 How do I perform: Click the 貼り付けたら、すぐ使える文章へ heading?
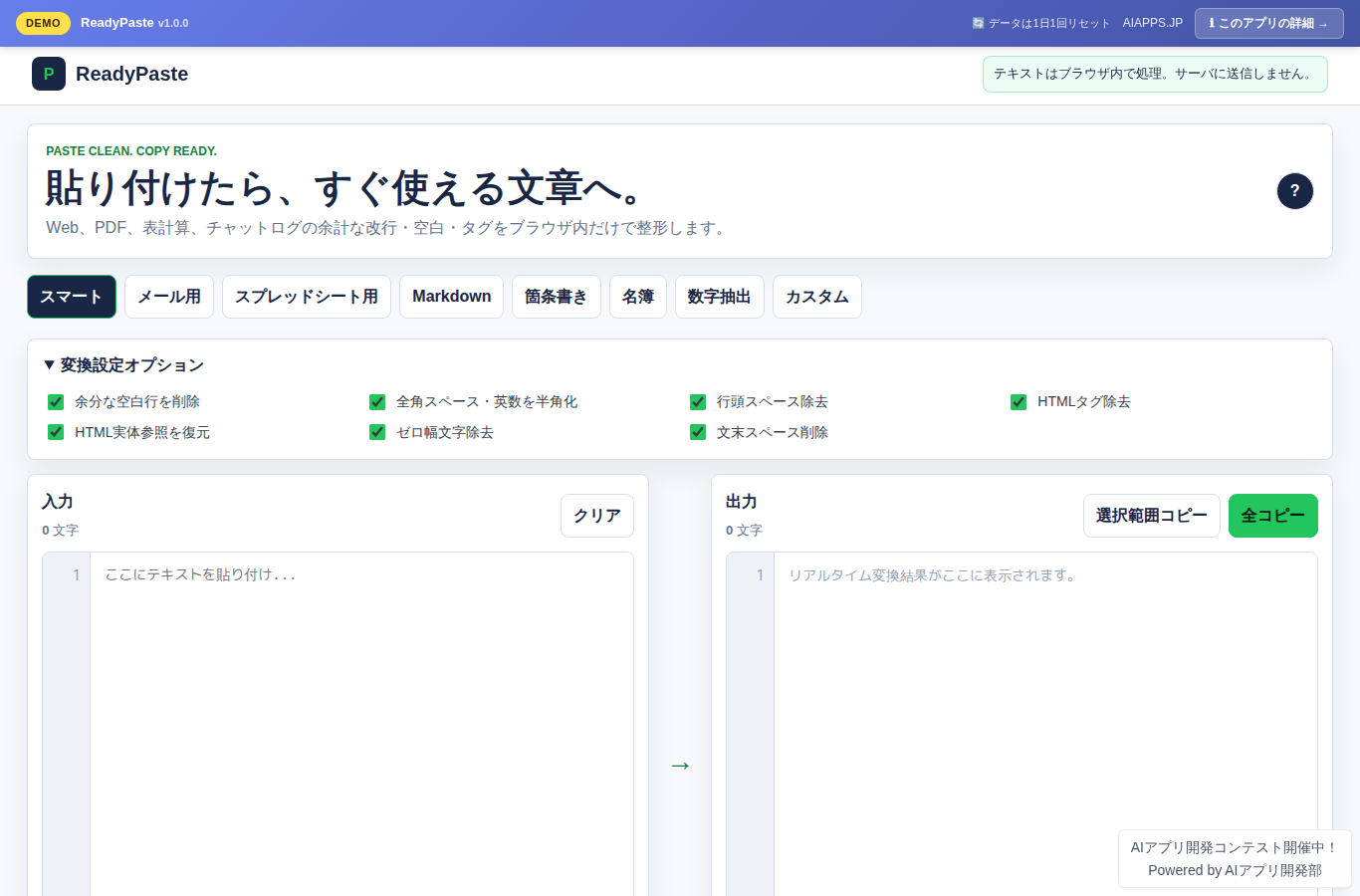(345, 187)
